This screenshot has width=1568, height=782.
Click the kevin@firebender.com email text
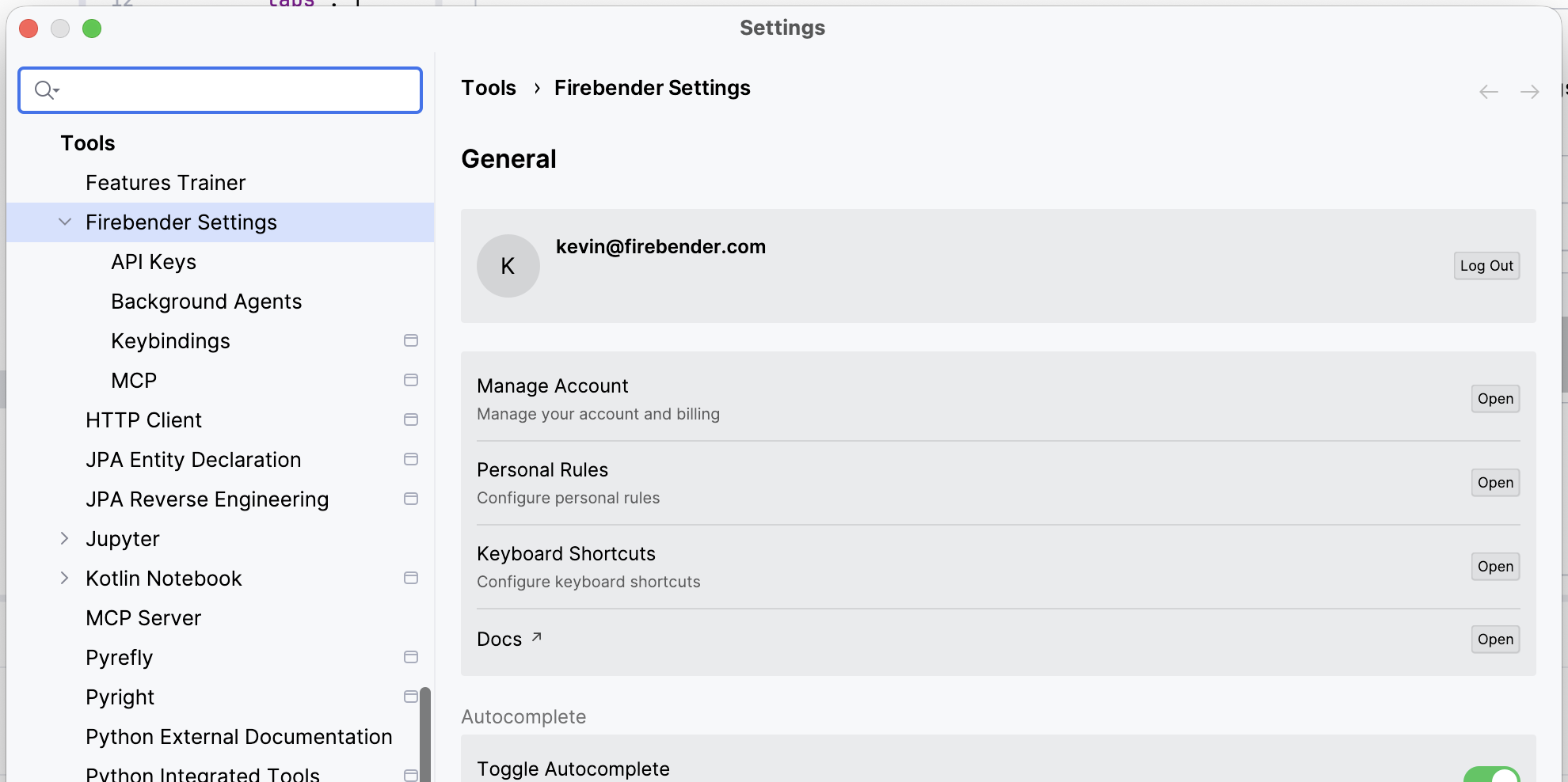click(660, 247)
